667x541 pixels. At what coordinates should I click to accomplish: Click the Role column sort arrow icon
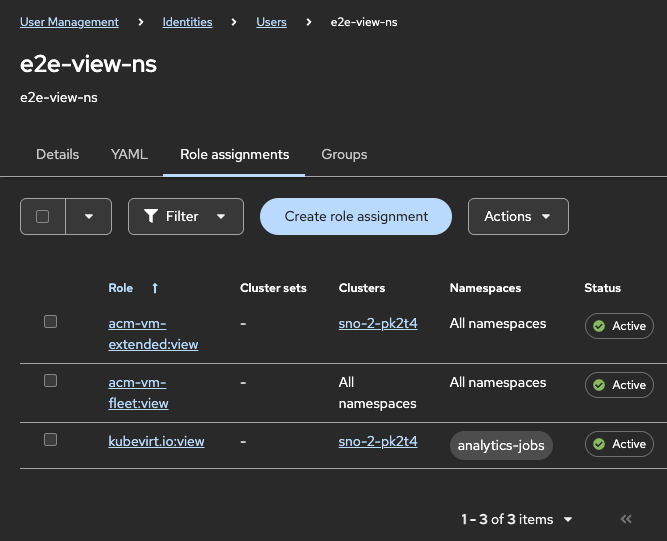coord(155,288)
